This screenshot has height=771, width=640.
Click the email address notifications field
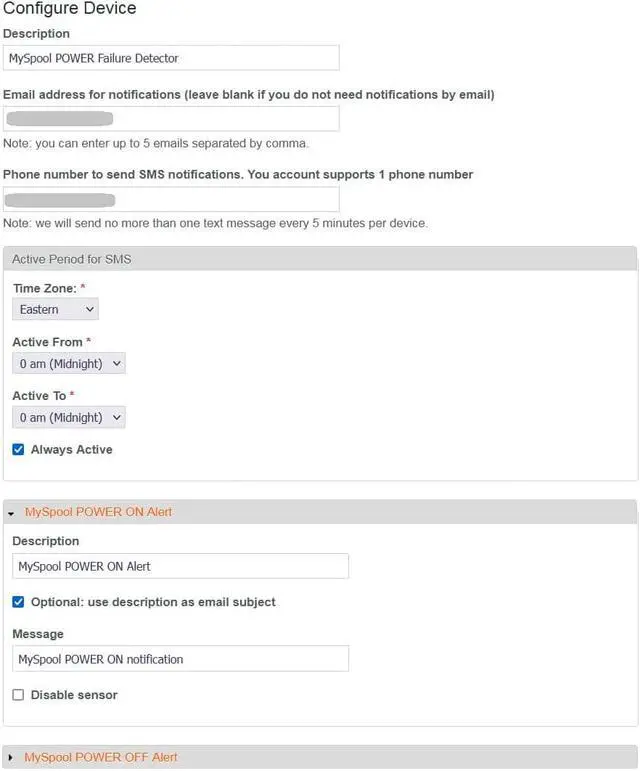click(x=171, y=119)
